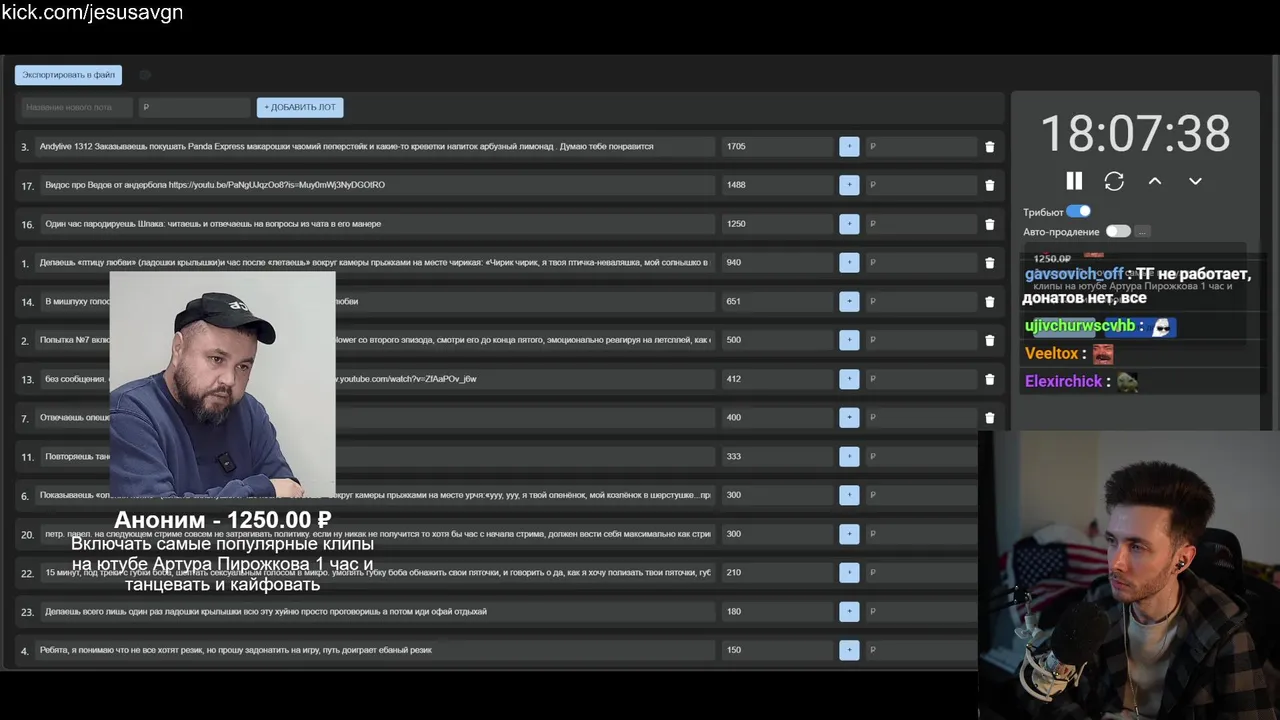Click chat username gavsovich_off
Screen dimensions: 1280x720
tap(1074, 274)
